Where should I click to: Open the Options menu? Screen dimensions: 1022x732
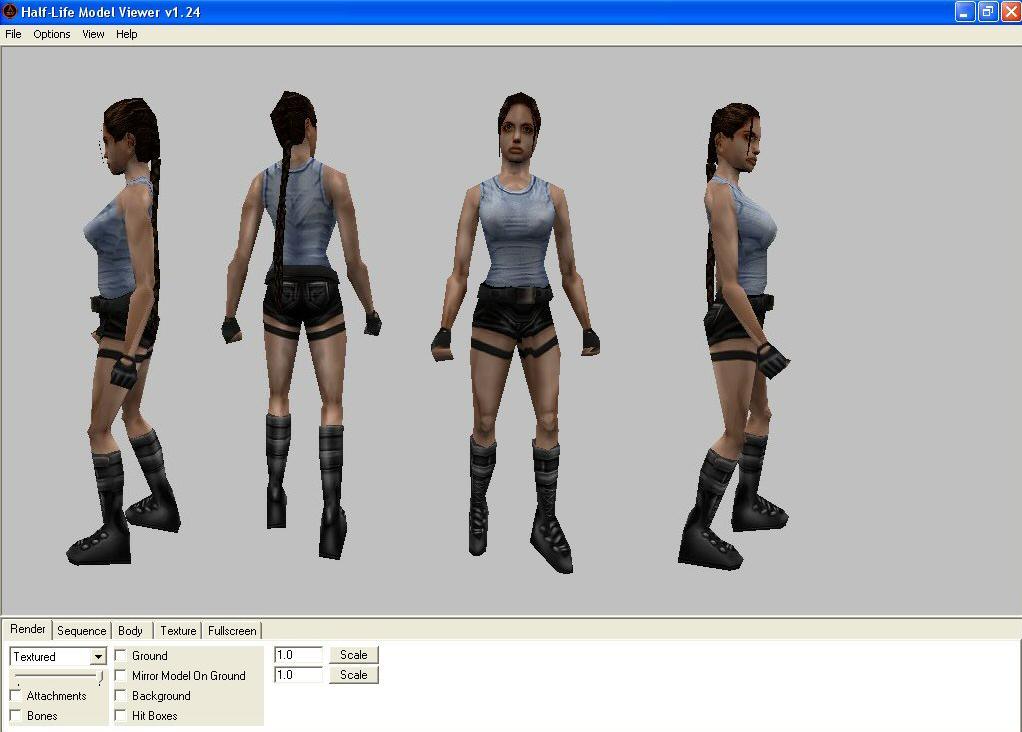pyautogui.click(x=51, y=34)
